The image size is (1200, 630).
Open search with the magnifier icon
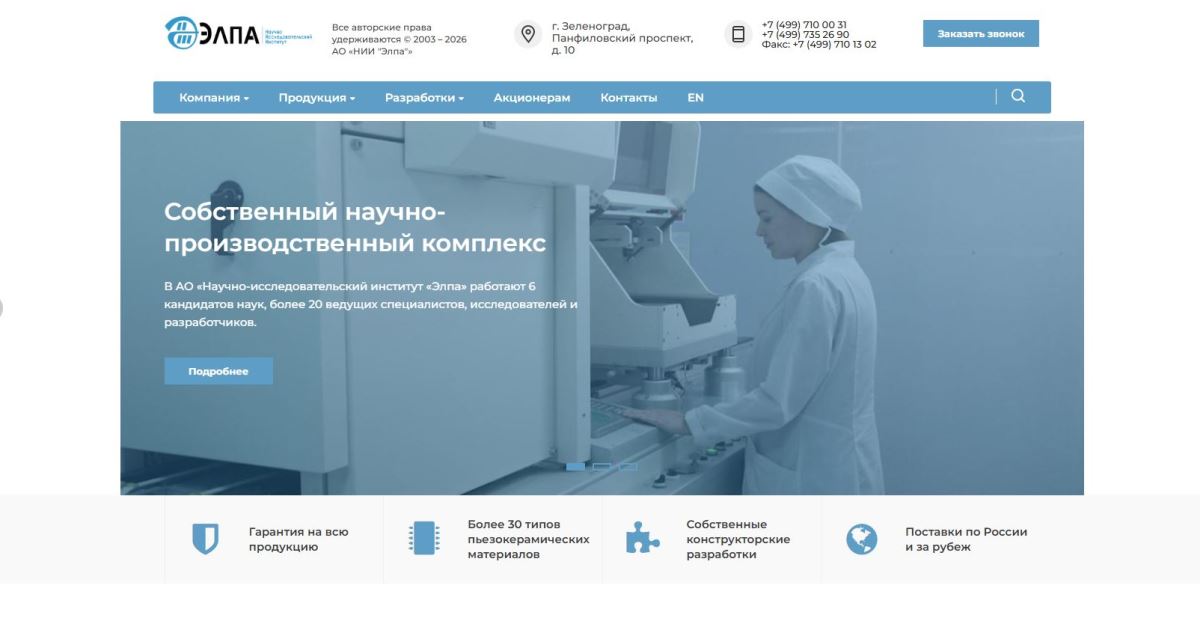click(1018, 96)
